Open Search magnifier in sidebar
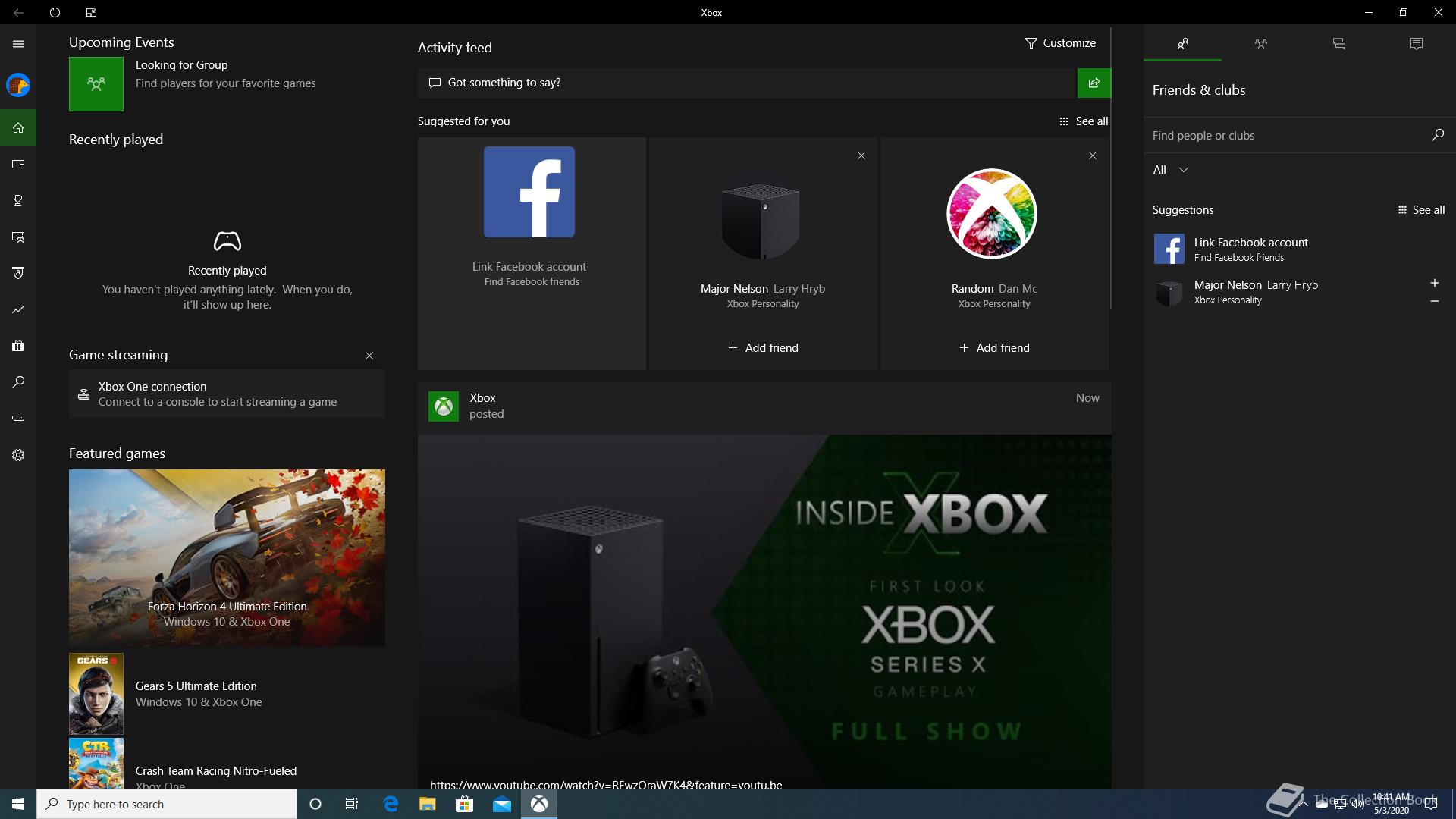1456x819 pixels. tap(18, 382)
